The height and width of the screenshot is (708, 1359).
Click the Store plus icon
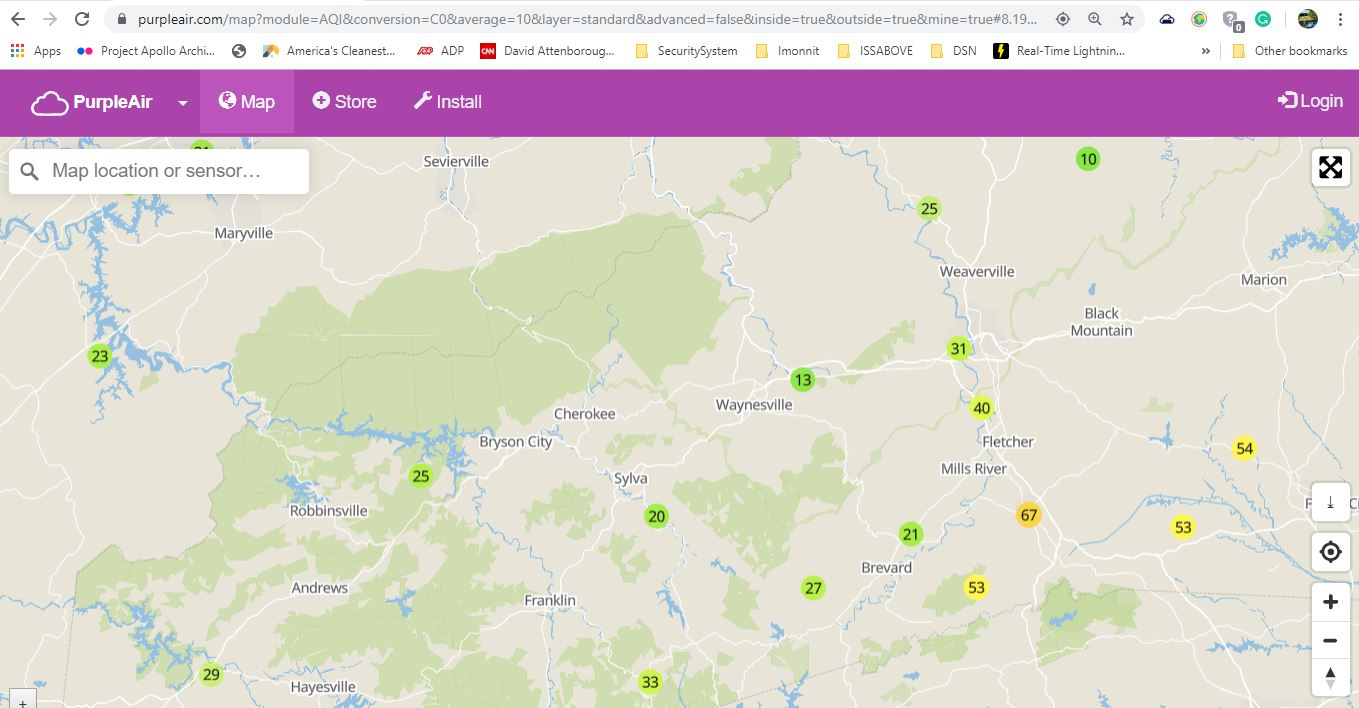[x=319, y=100]
